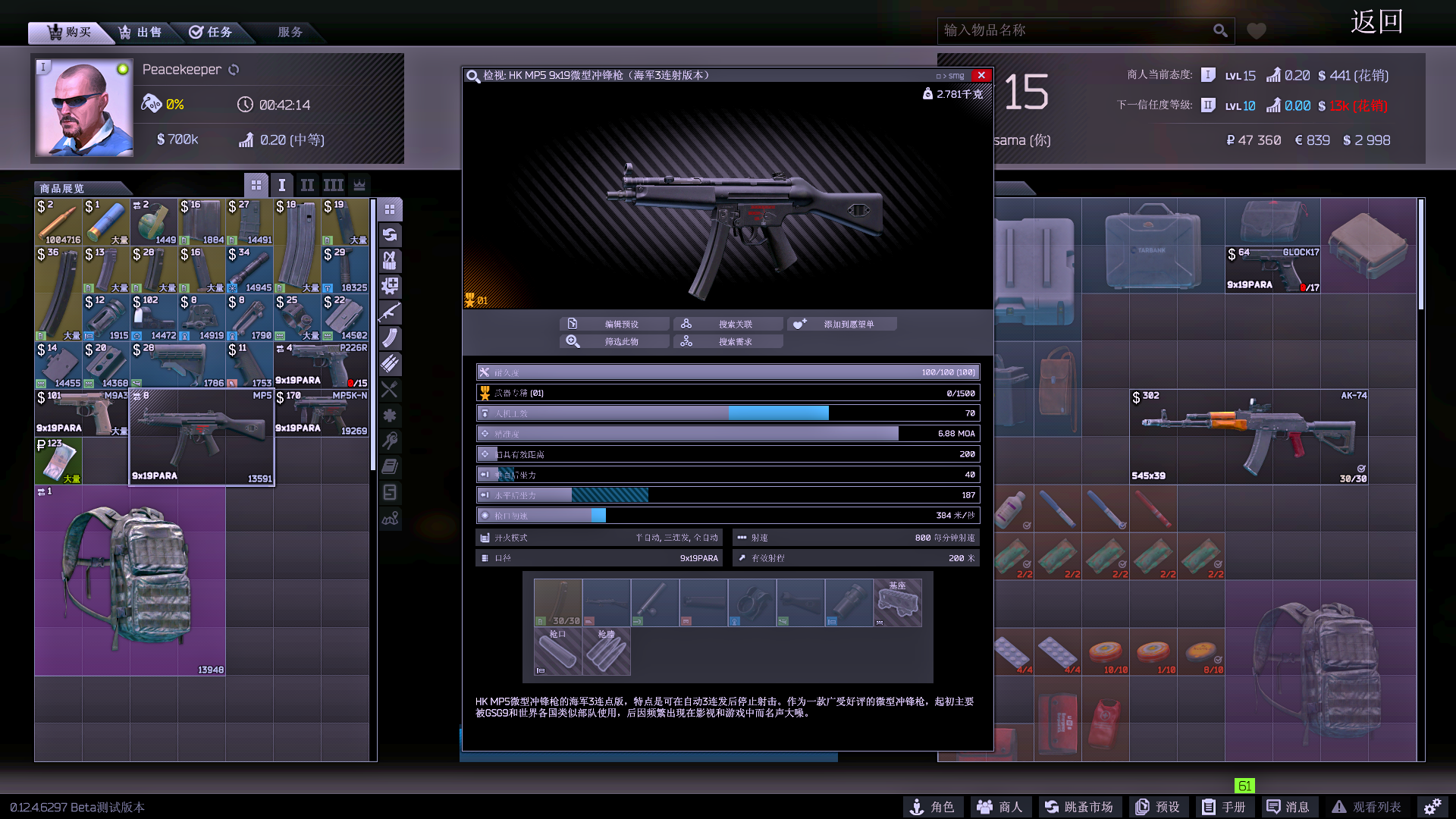Filter shop by medical star icon
Image resolution: width=1456 pixels, height=819 pixels.
[x=390, y=416]
